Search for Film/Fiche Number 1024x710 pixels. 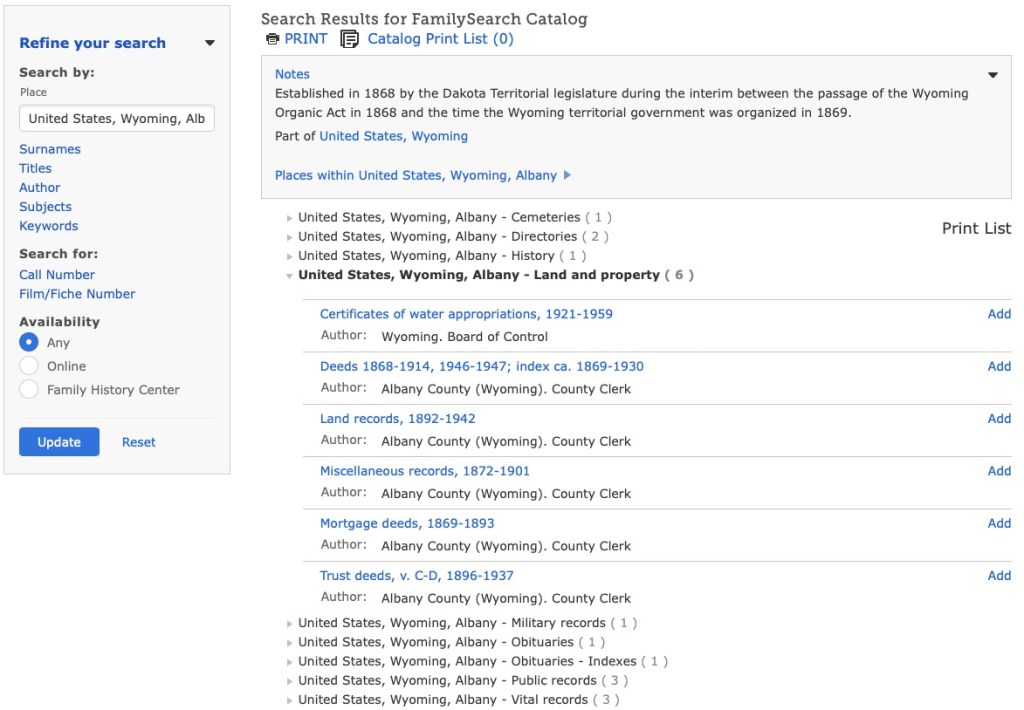(x=77, y=293)
